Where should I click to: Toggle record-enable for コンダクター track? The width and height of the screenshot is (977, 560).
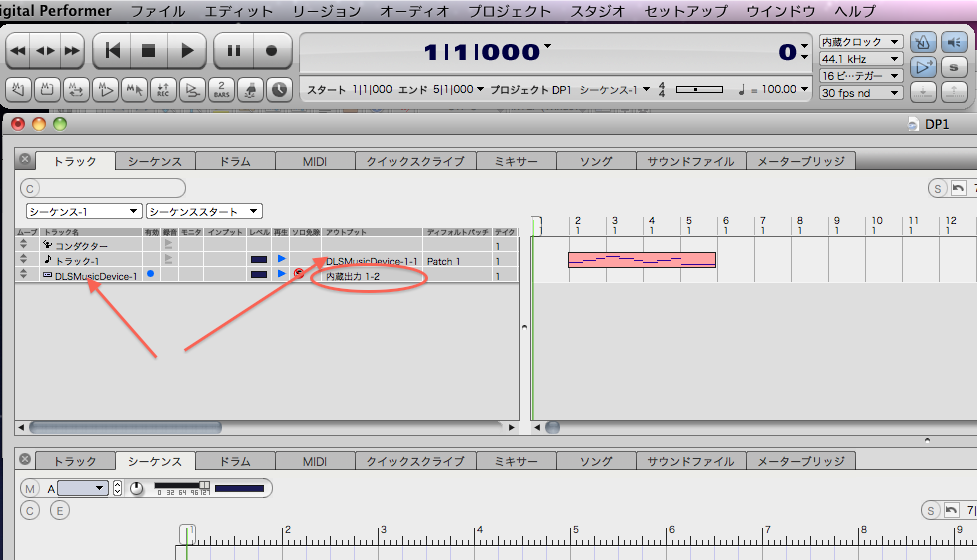168,244
